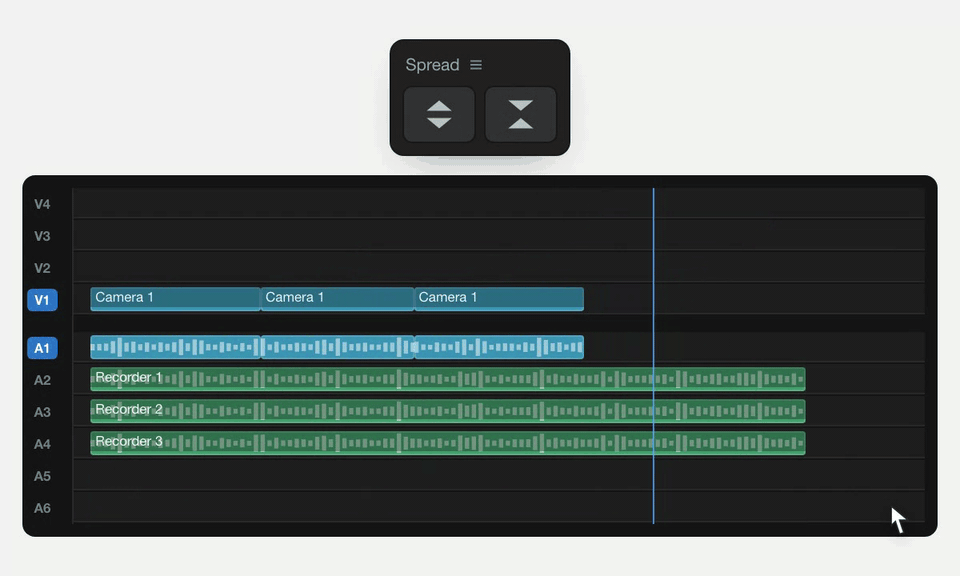Screen dimensions: 960x576
Task: Select the Recorder 1 audio clip
Action: (448, 379)
